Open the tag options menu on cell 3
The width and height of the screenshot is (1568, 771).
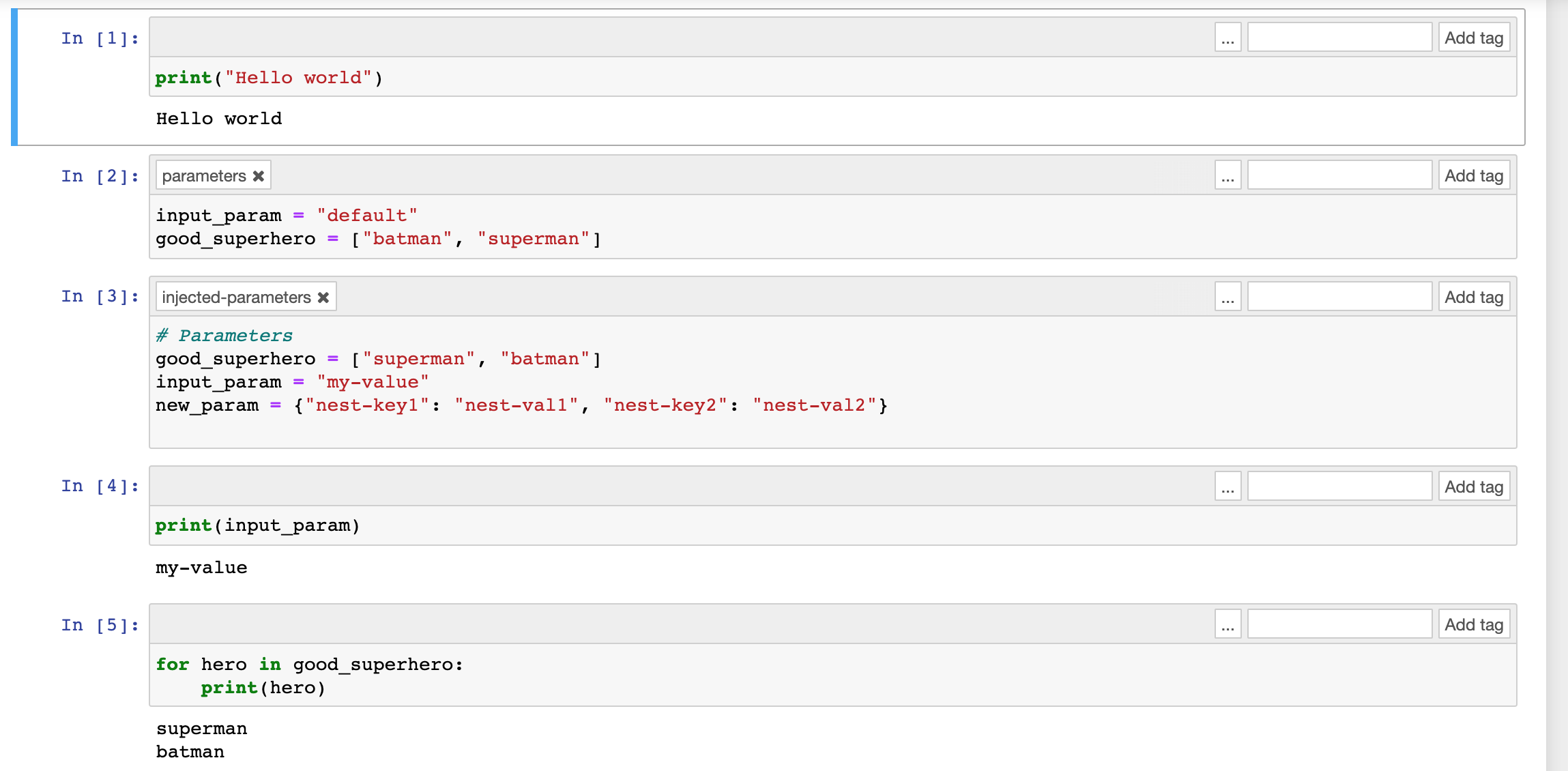point(1227,296)
